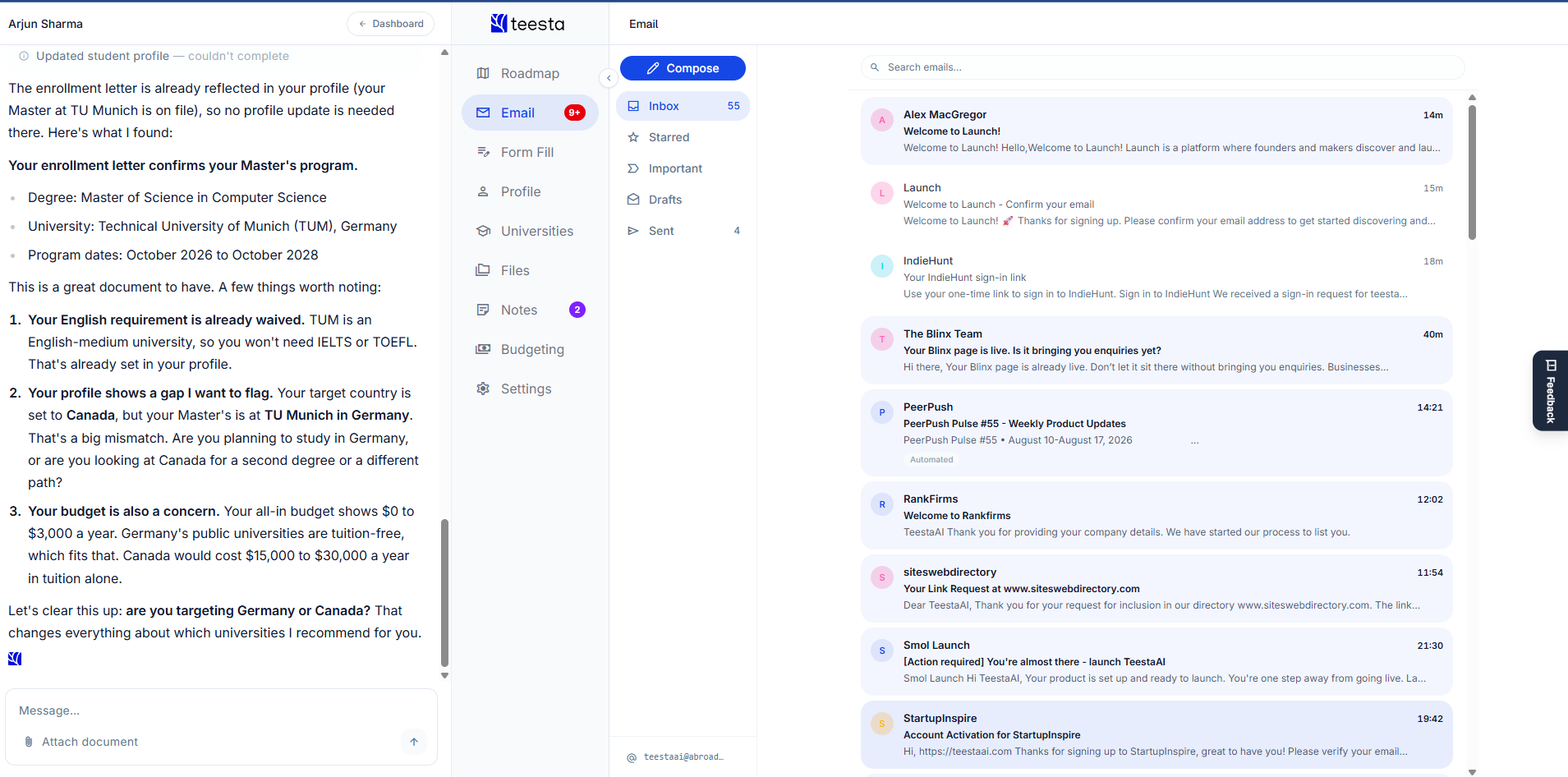Click the Sent arrow icon
Screen dimensions: 1568x777
[633, 231]
